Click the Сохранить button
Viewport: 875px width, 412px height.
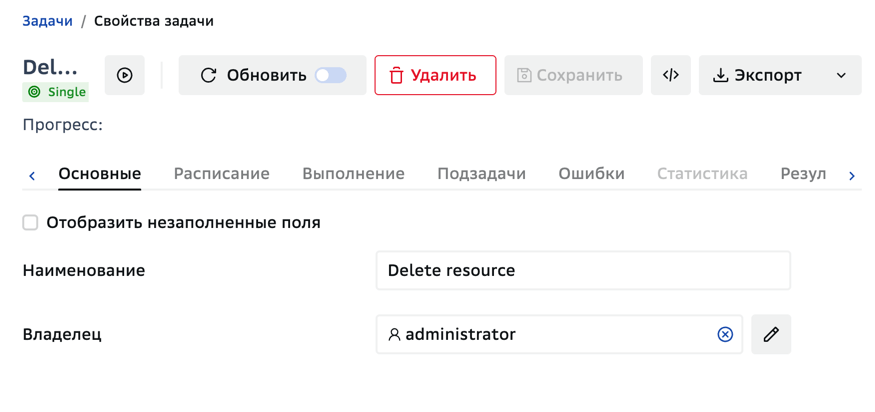(574, 75)
